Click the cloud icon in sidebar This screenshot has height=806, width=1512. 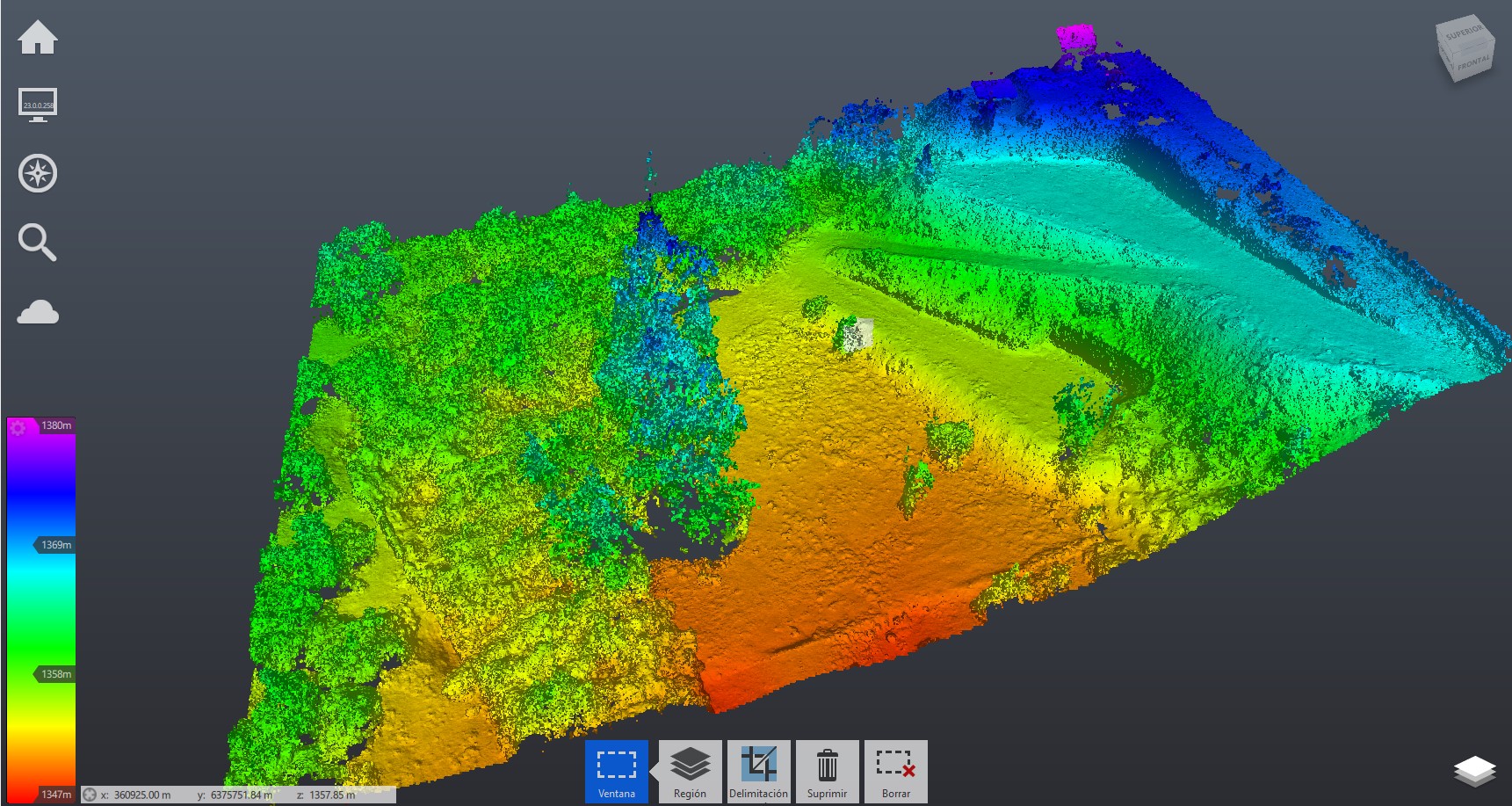pyautogui.click(x=38, y=312)
